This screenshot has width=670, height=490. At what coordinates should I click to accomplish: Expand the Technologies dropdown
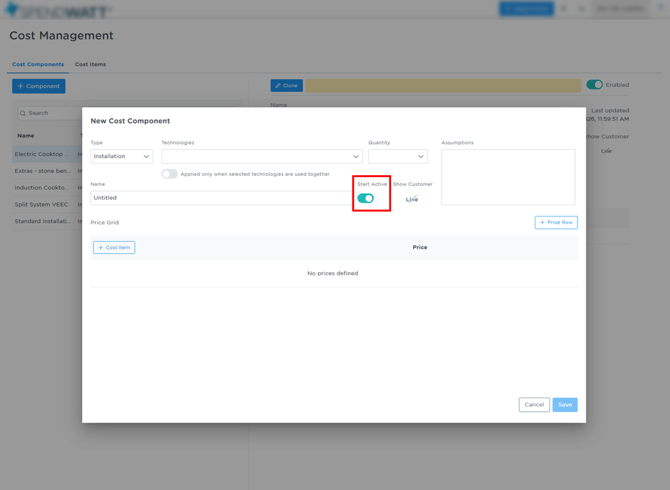click(261, 156)
